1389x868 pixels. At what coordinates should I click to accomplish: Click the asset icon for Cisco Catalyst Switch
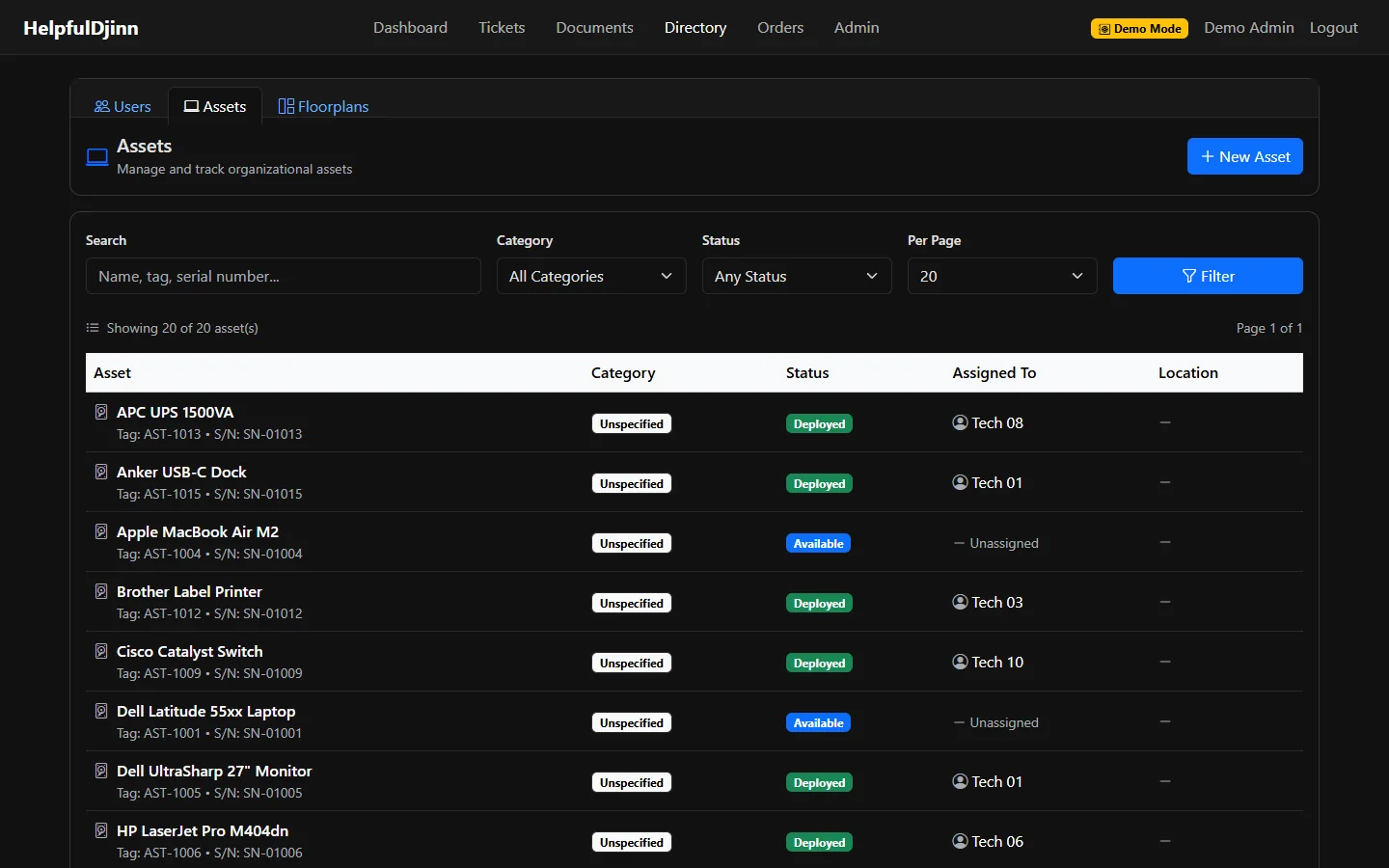[x=101, y=651]
